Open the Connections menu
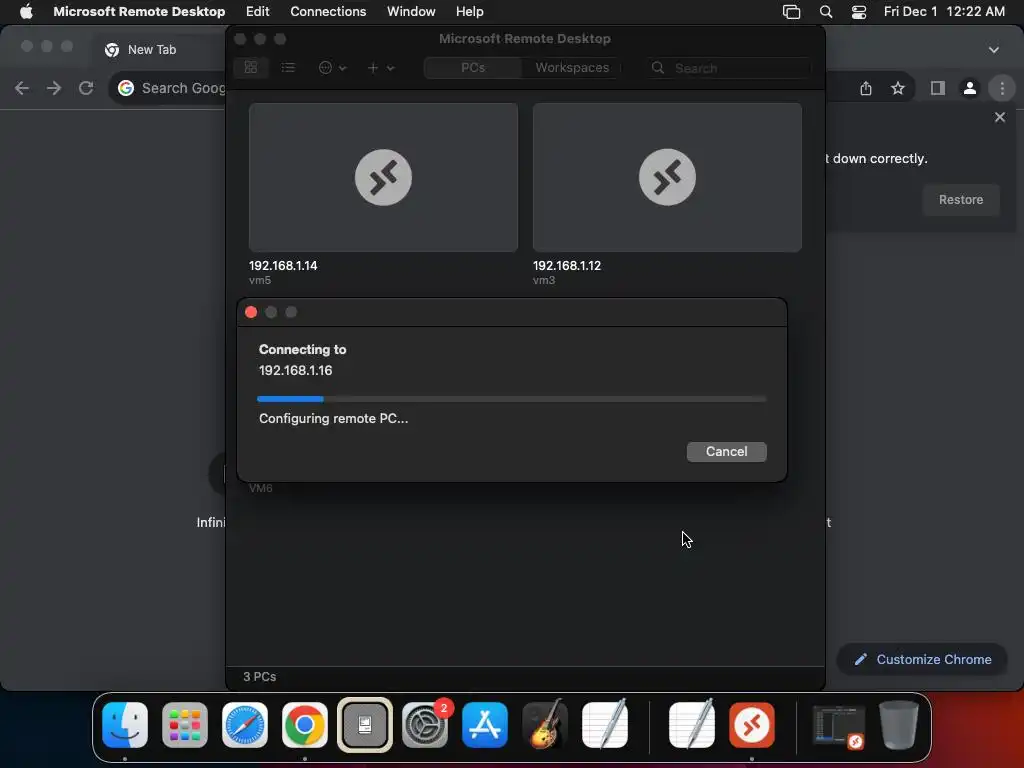This screenshot has height=768, width=1024. pos(328,11)
